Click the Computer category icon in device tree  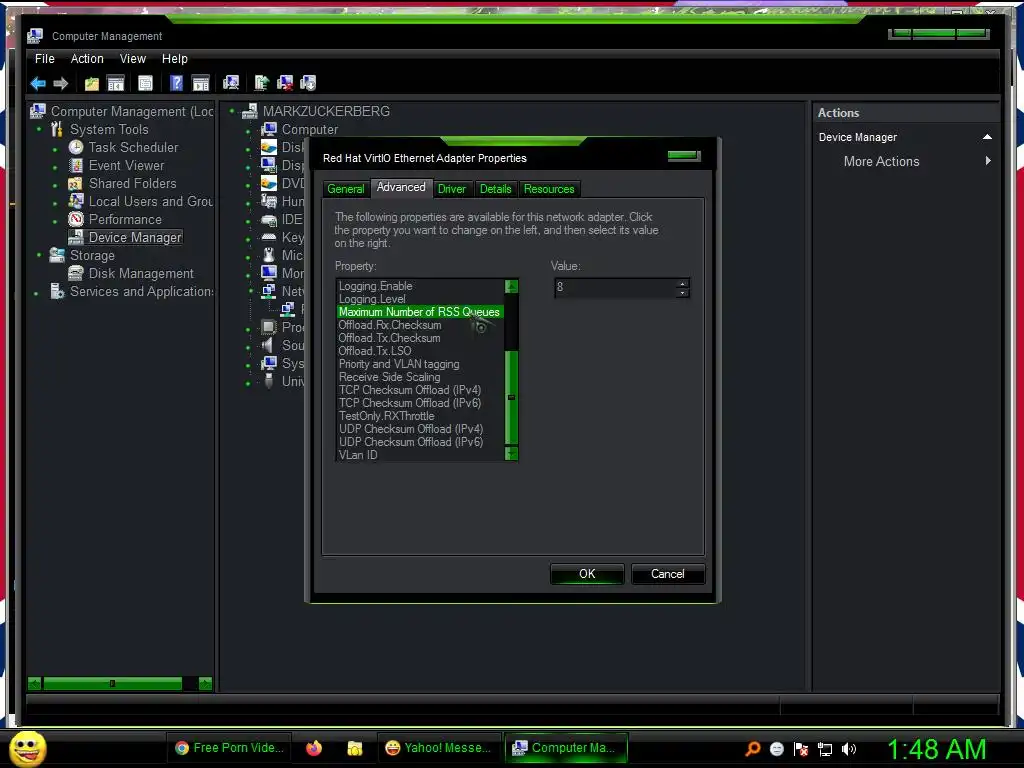[269, 129]
